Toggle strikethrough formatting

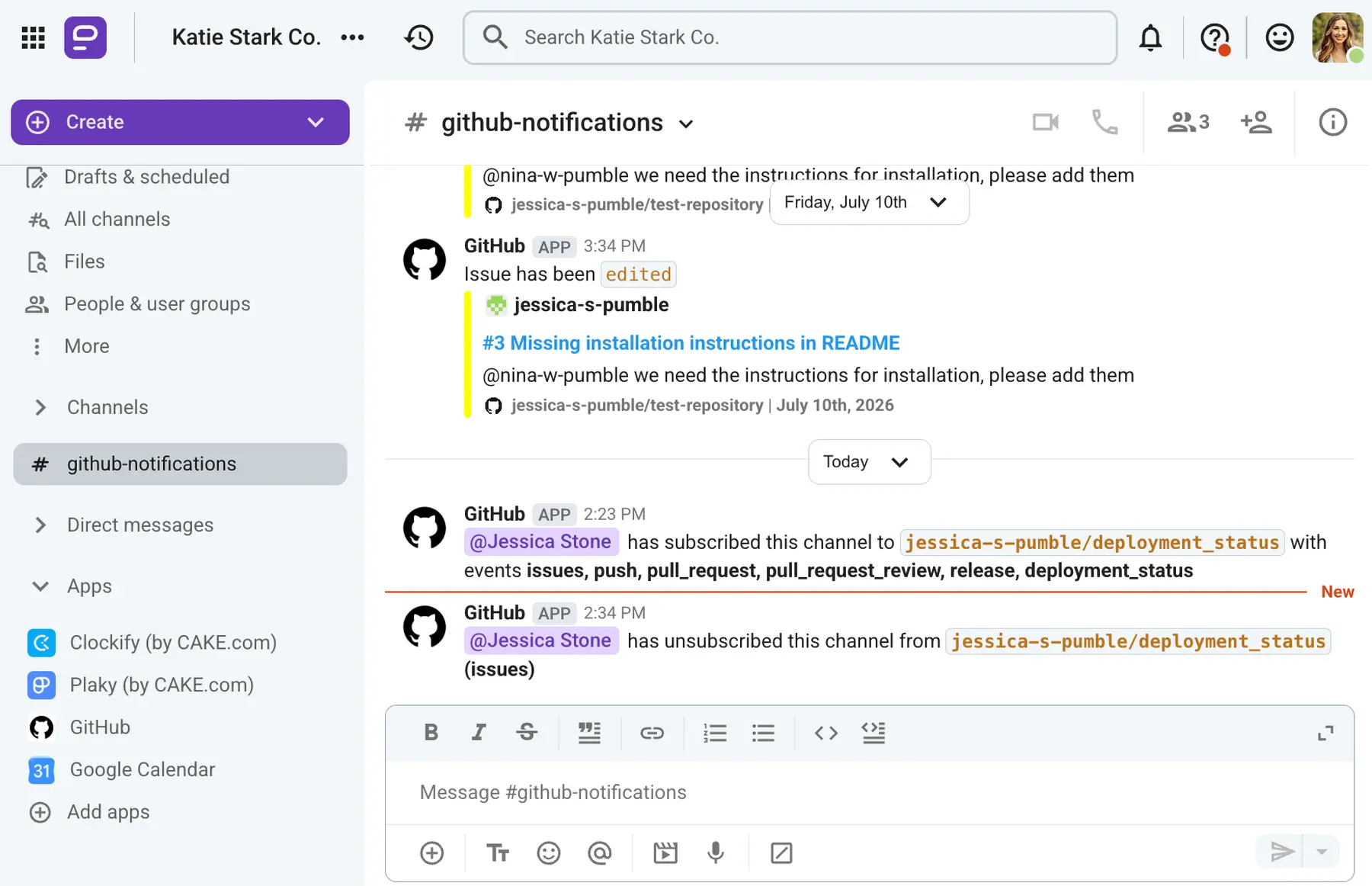pos(527,733)
